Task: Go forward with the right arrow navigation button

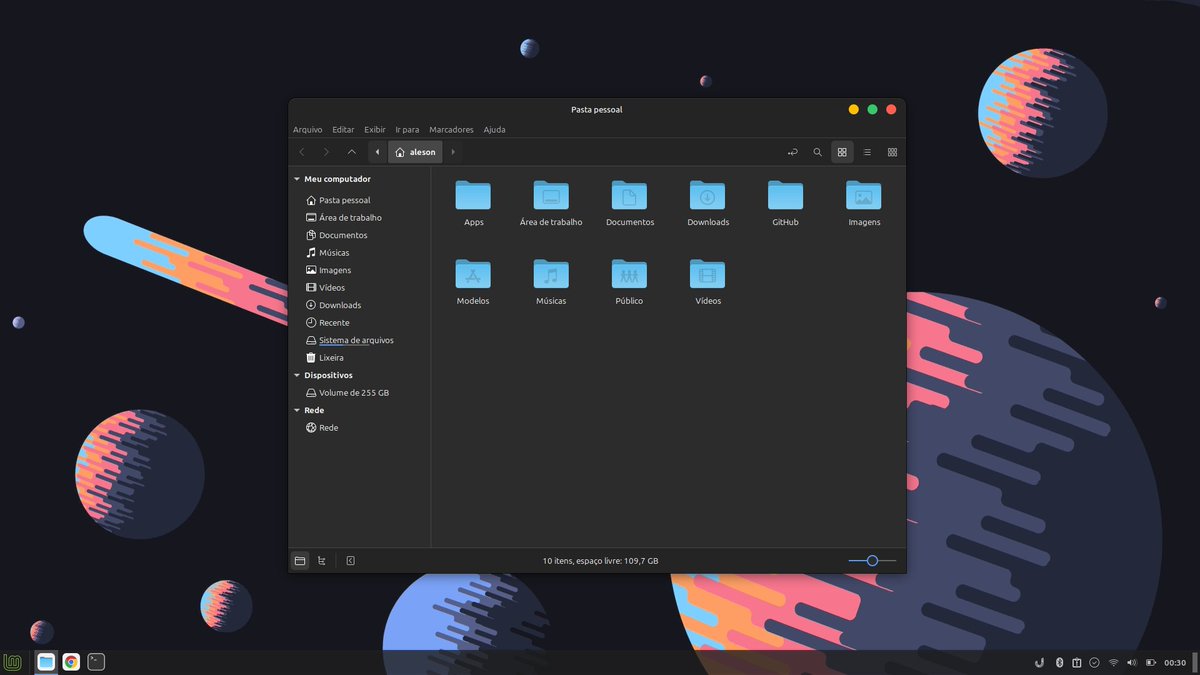Action: click(326, 152)
